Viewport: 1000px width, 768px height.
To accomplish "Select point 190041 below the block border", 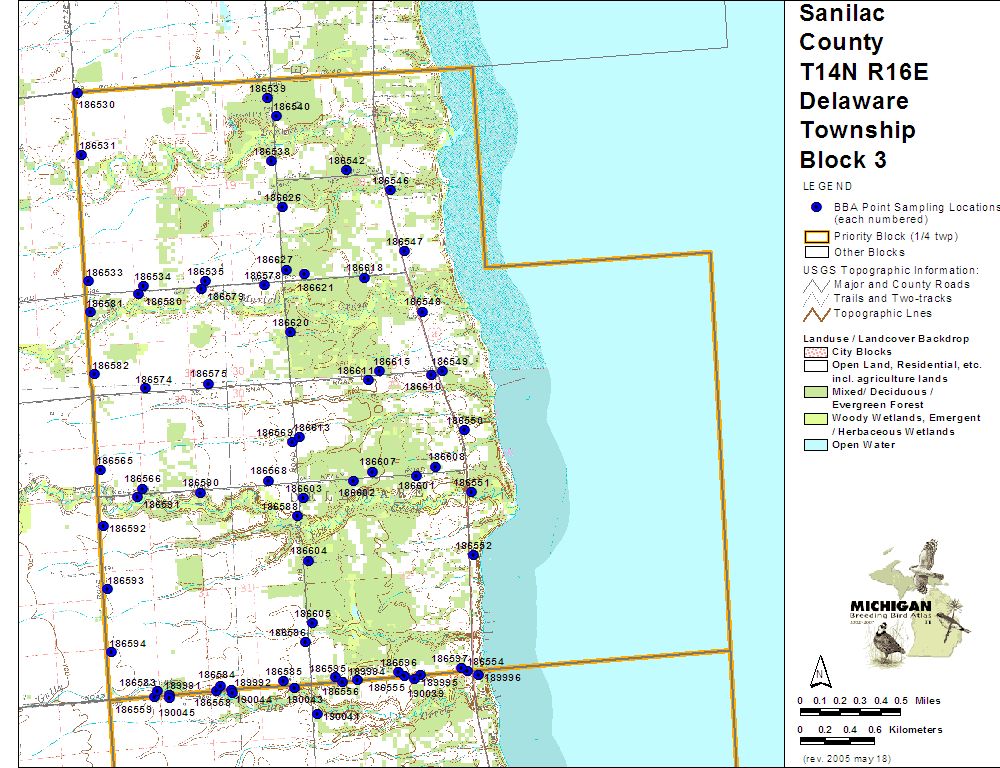I will (317, 714).
